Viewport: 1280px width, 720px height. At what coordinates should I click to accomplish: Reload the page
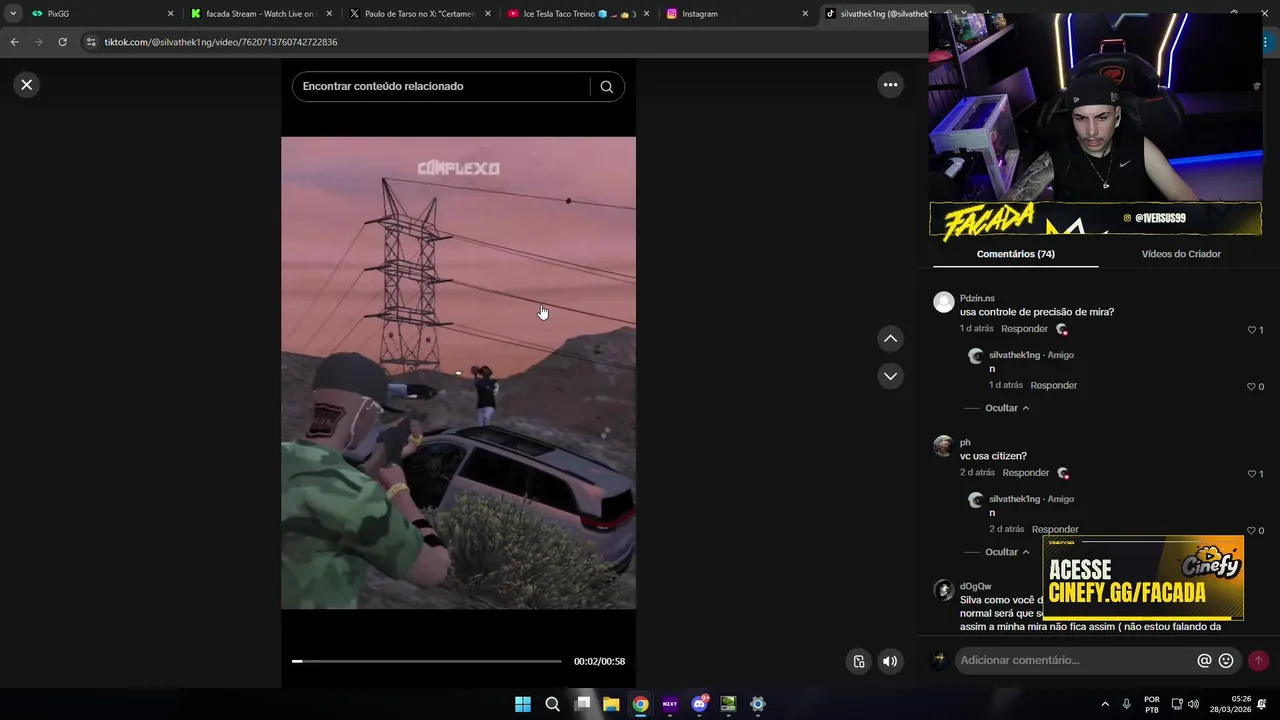(x=62, y=42)
